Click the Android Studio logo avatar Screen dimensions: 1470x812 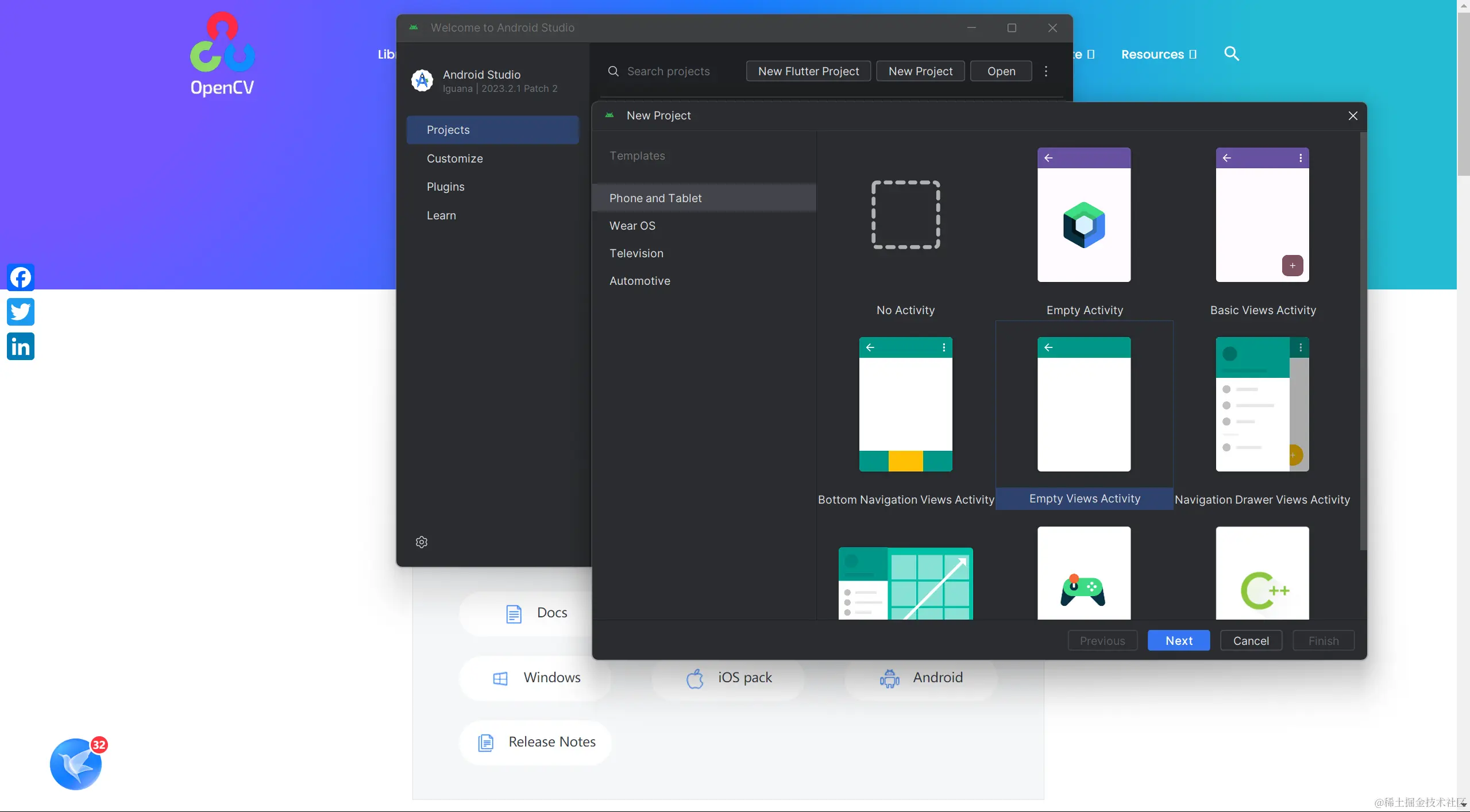[x=422, y=80]
